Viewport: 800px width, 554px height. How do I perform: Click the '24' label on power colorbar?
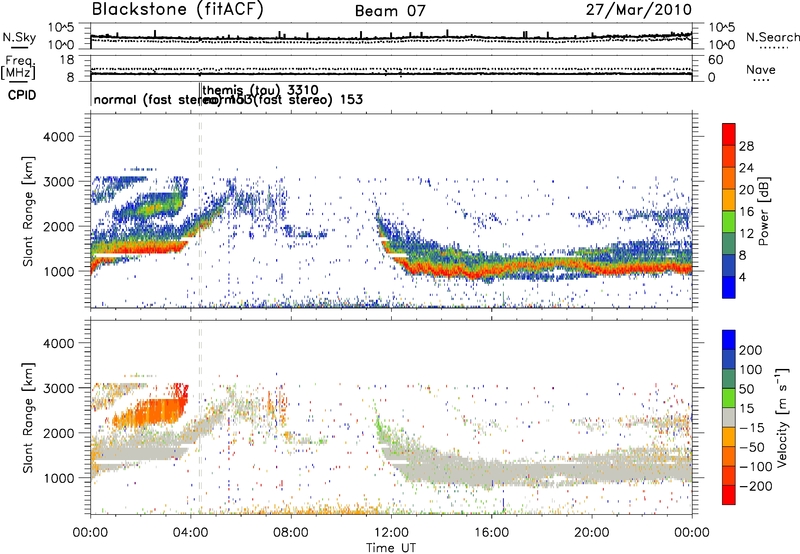(746, 168)
